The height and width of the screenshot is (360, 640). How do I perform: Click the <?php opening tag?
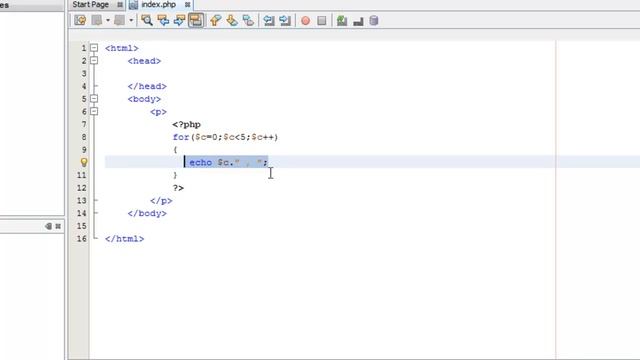(x=187, y=124)
